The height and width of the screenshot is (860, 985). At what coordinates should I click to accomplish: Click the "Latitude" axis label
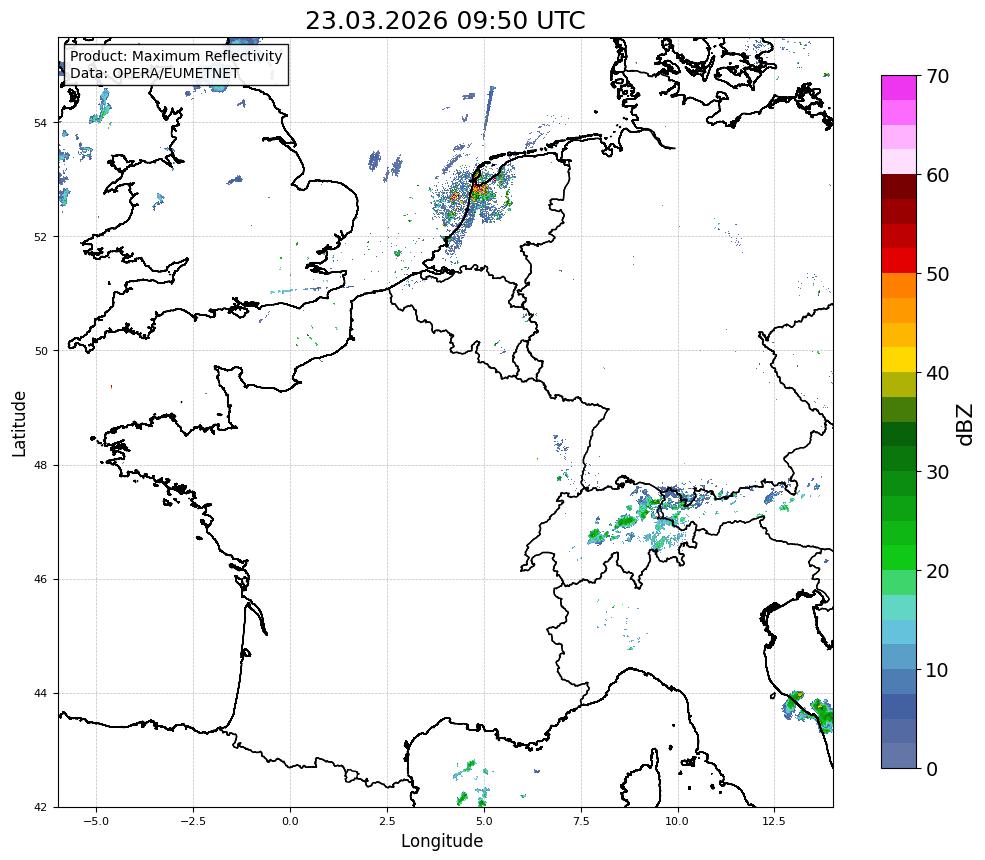(19, 423)
